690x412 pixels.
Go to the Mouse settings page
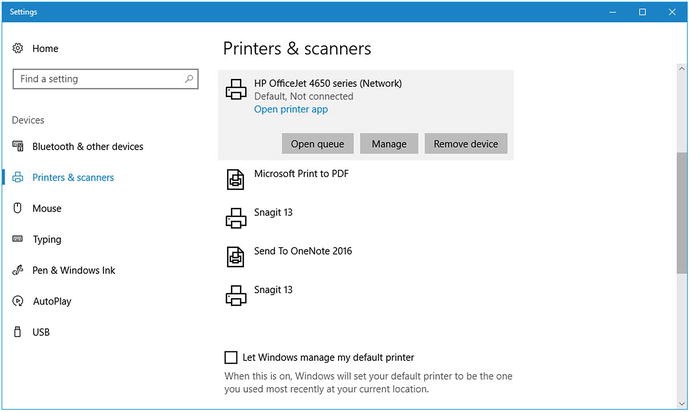point(47,208)
